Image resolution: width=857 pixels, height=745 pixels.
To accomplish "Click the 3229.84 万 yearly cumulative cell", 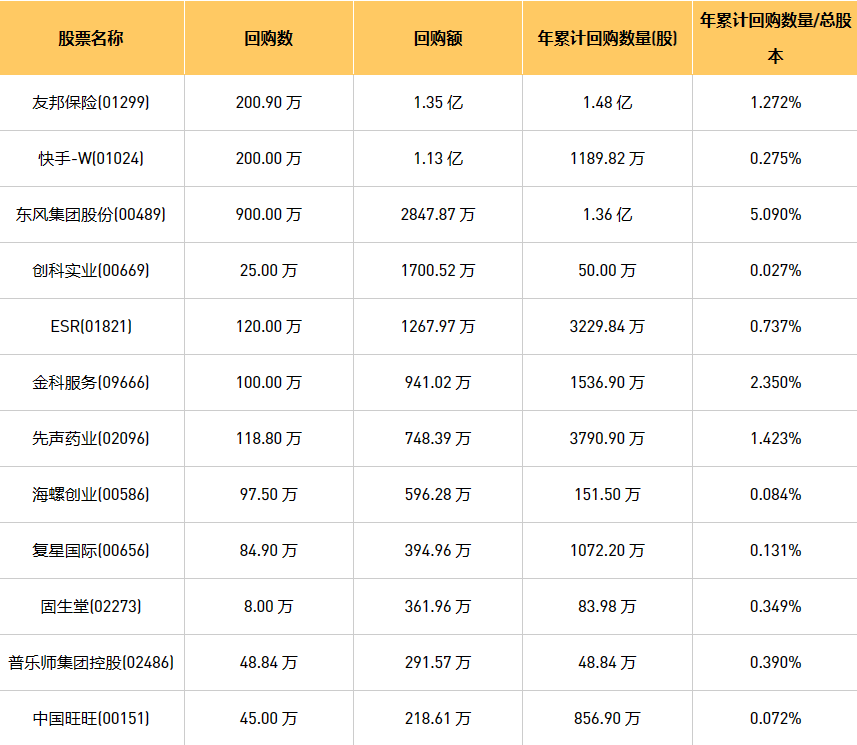I will pos(607,327).
